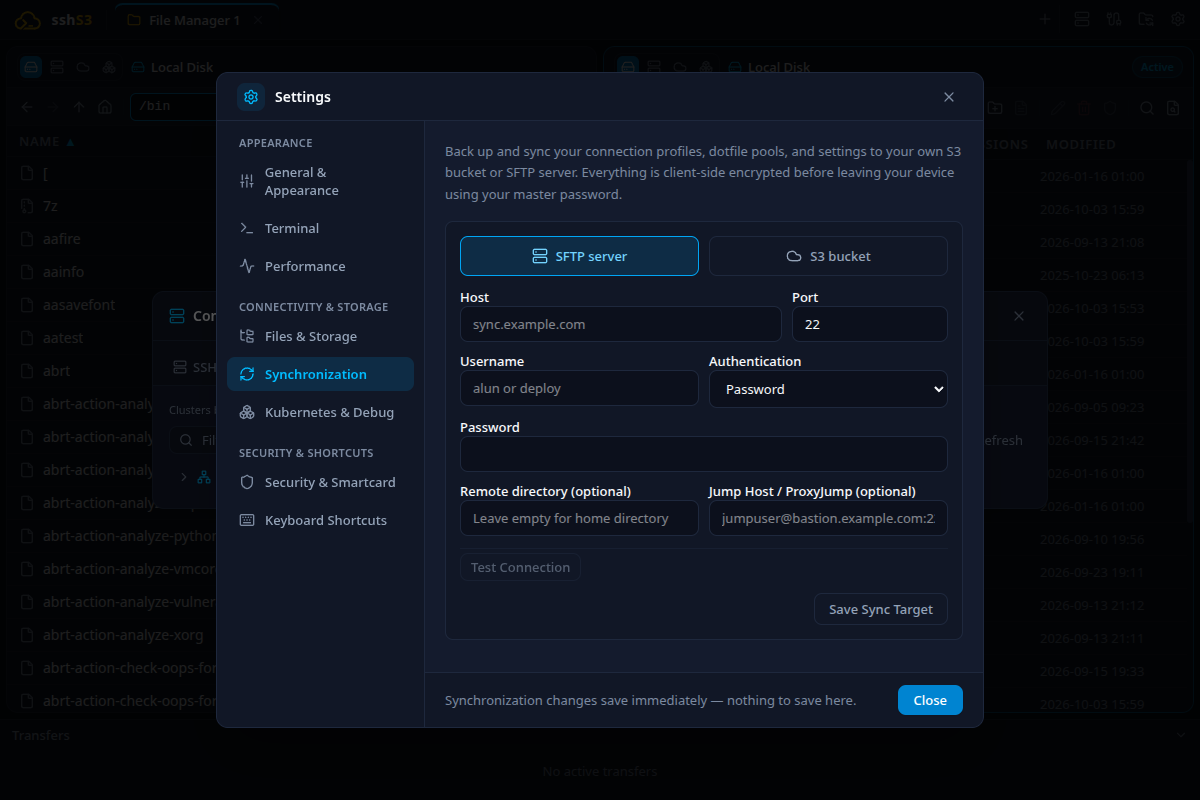Open the Terminal settings section
The width and height of the screenshot is (1200, 800).
tap(320, 228)
